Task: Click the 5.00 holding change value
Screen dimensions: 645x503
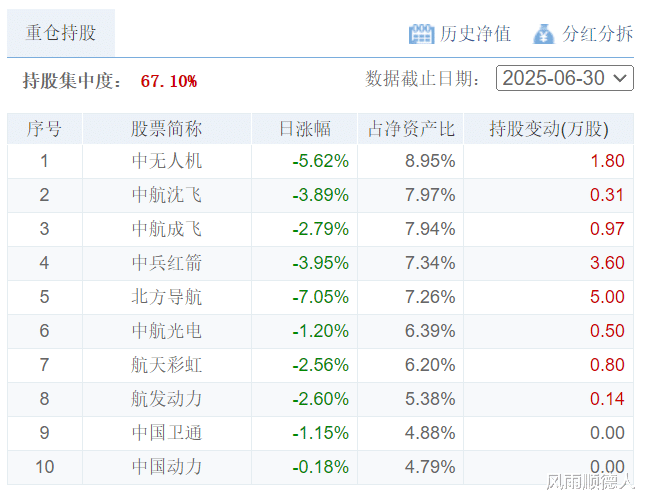Action: point(608,297)
